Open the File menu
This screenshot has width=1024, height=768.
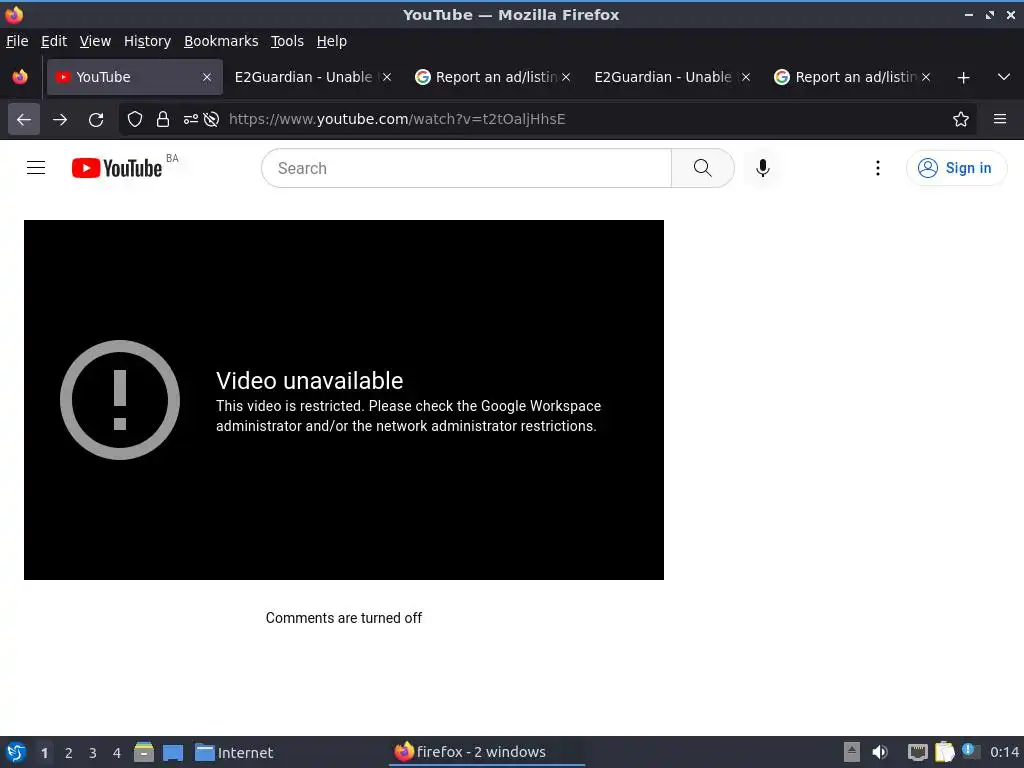pos(17,41)
